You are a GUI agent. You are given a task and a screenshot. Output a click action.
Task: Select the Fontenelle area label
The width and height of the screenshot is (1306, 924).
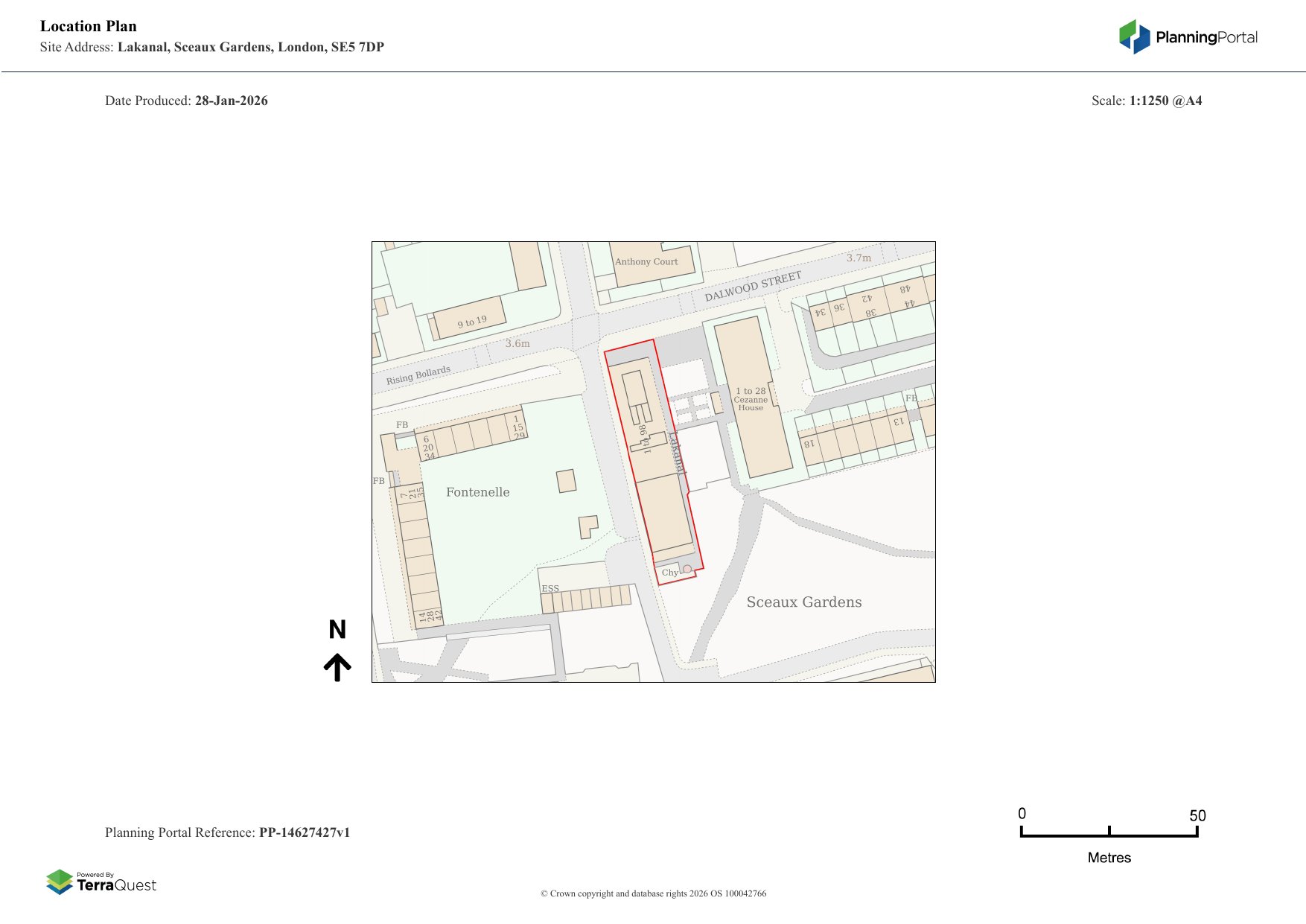(478, 491)
